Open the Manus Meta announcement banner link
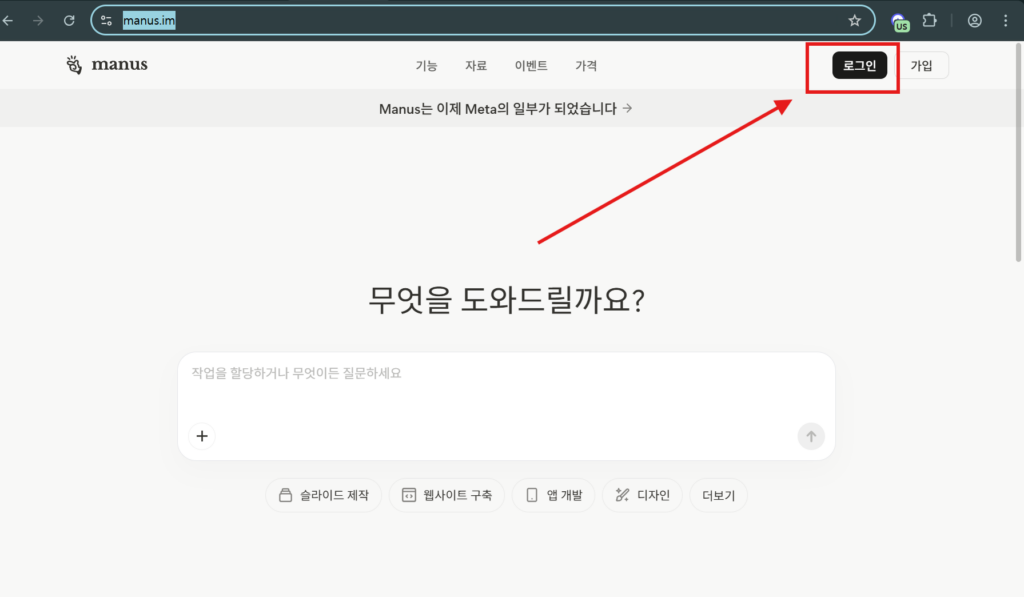Screen dimensions: 1024x597 click(505, 109)
